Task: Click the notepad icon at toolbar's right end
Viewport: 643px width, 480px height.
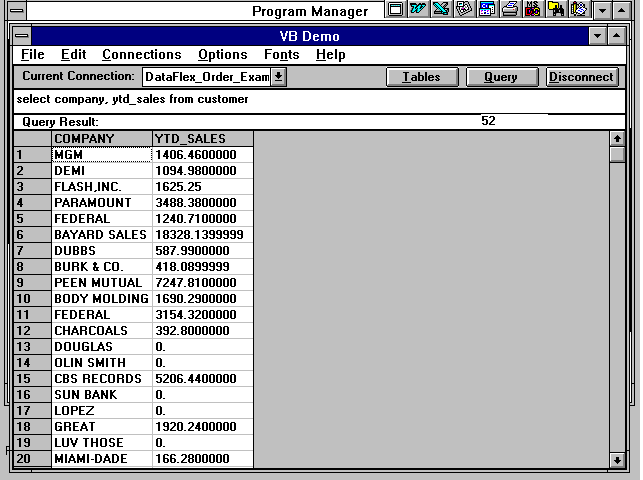Action: [578, 10]
